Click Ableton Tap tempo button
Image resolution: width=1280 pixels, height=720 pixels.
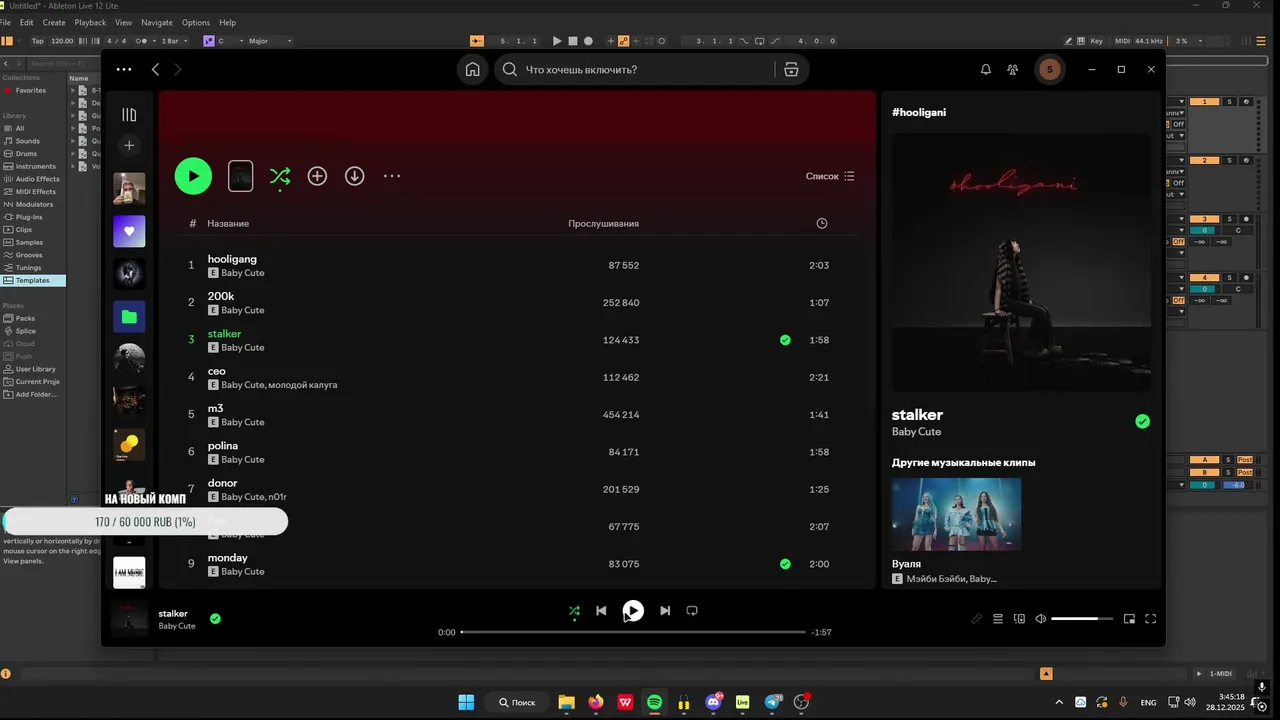click(x=37, y=41)
